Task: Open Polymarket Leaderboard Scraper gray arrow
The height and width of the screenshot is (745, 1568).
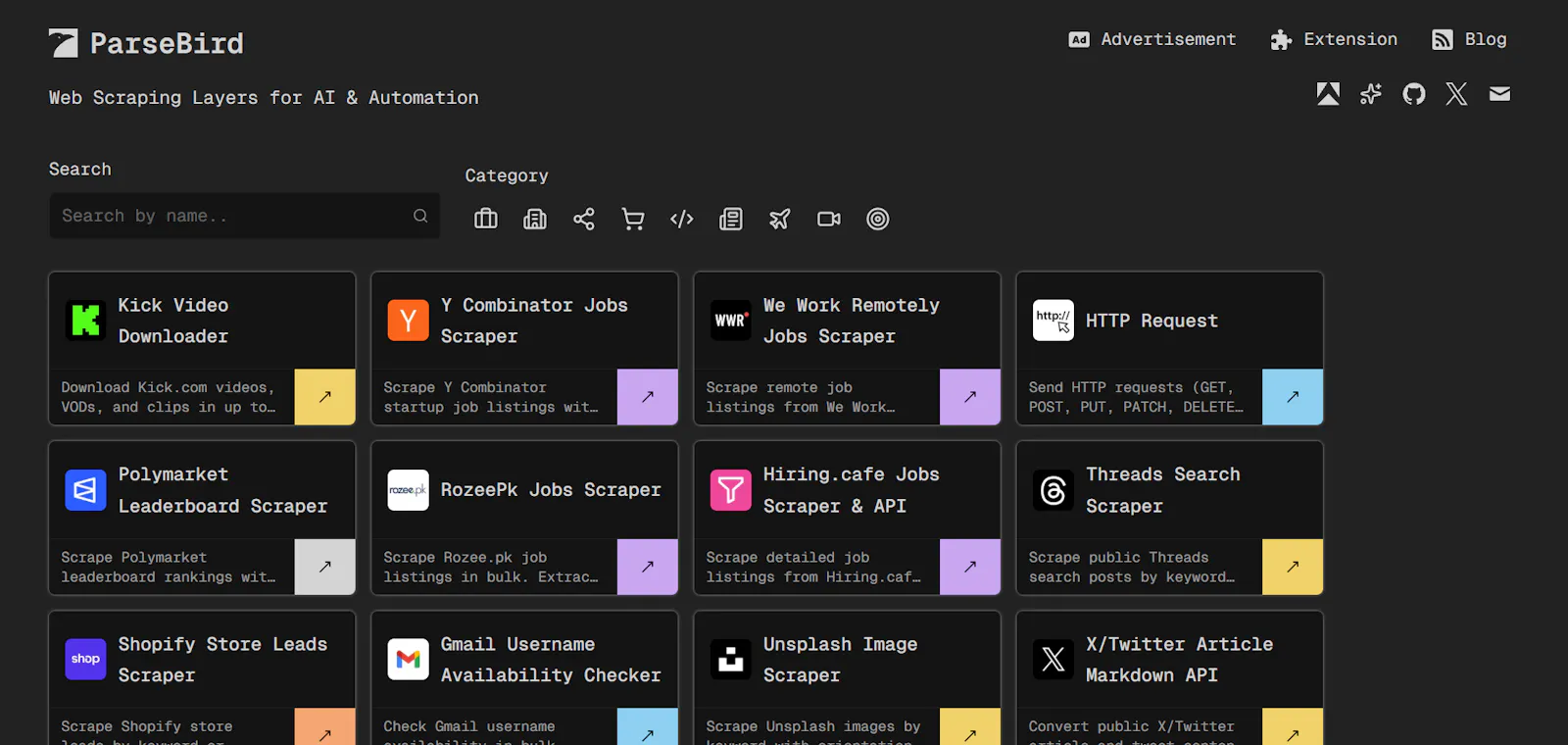Action: point(324,567)
